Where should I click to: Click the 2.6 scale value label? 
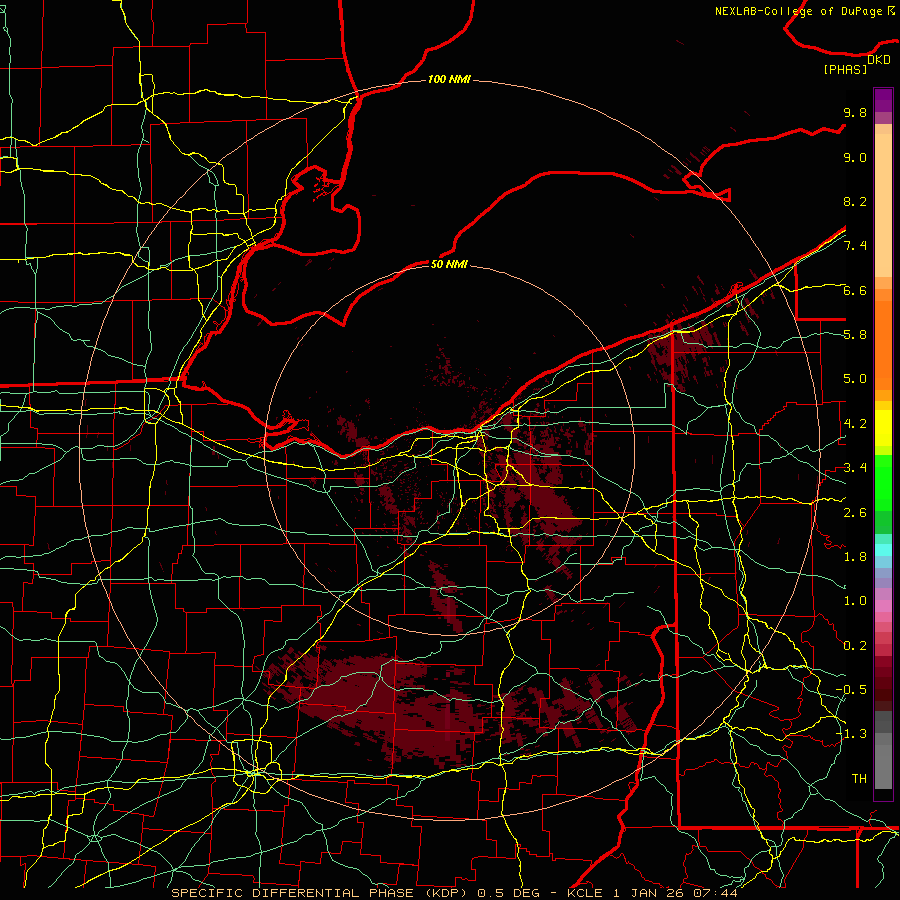coord(855,513)
